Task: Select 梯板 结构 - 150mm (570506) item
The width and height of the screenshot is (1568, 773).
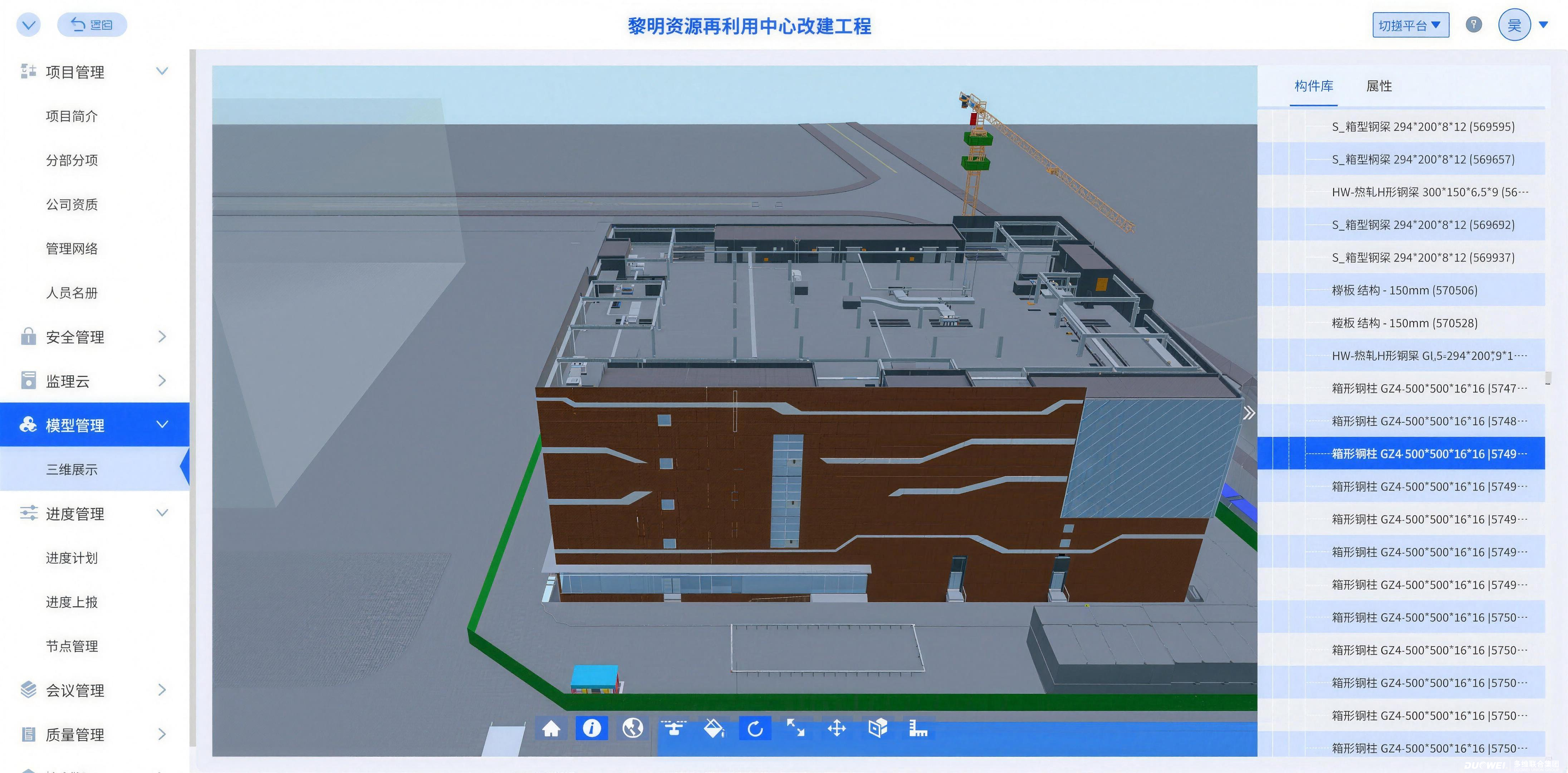Action: click(1404, 290)
